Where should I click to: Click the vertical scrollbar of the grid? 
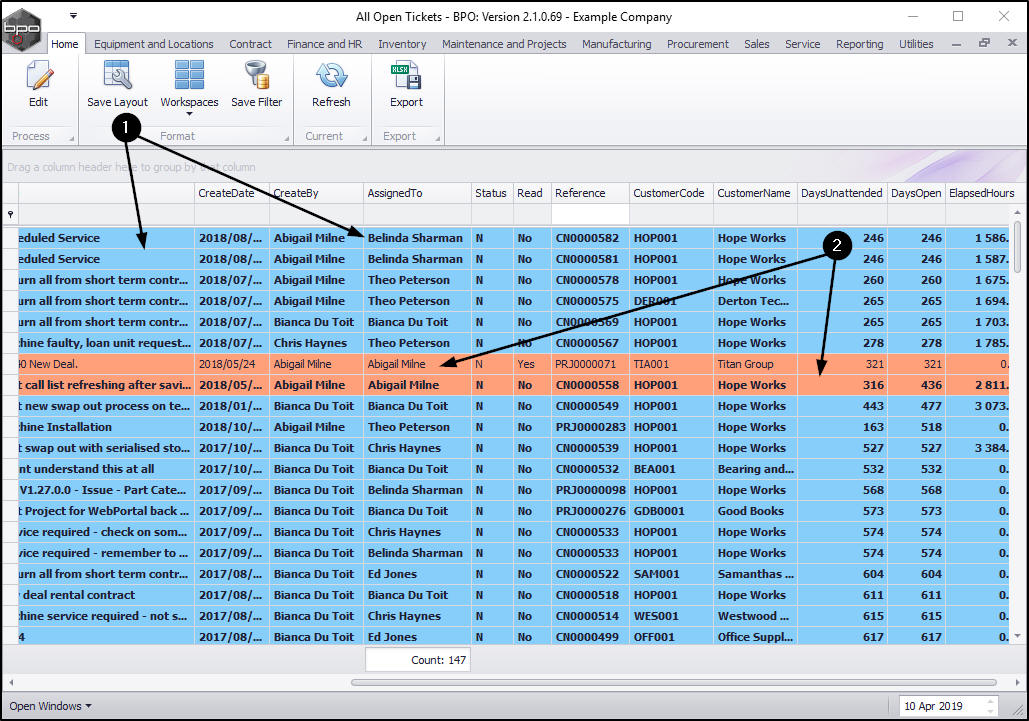(1017, 246)
